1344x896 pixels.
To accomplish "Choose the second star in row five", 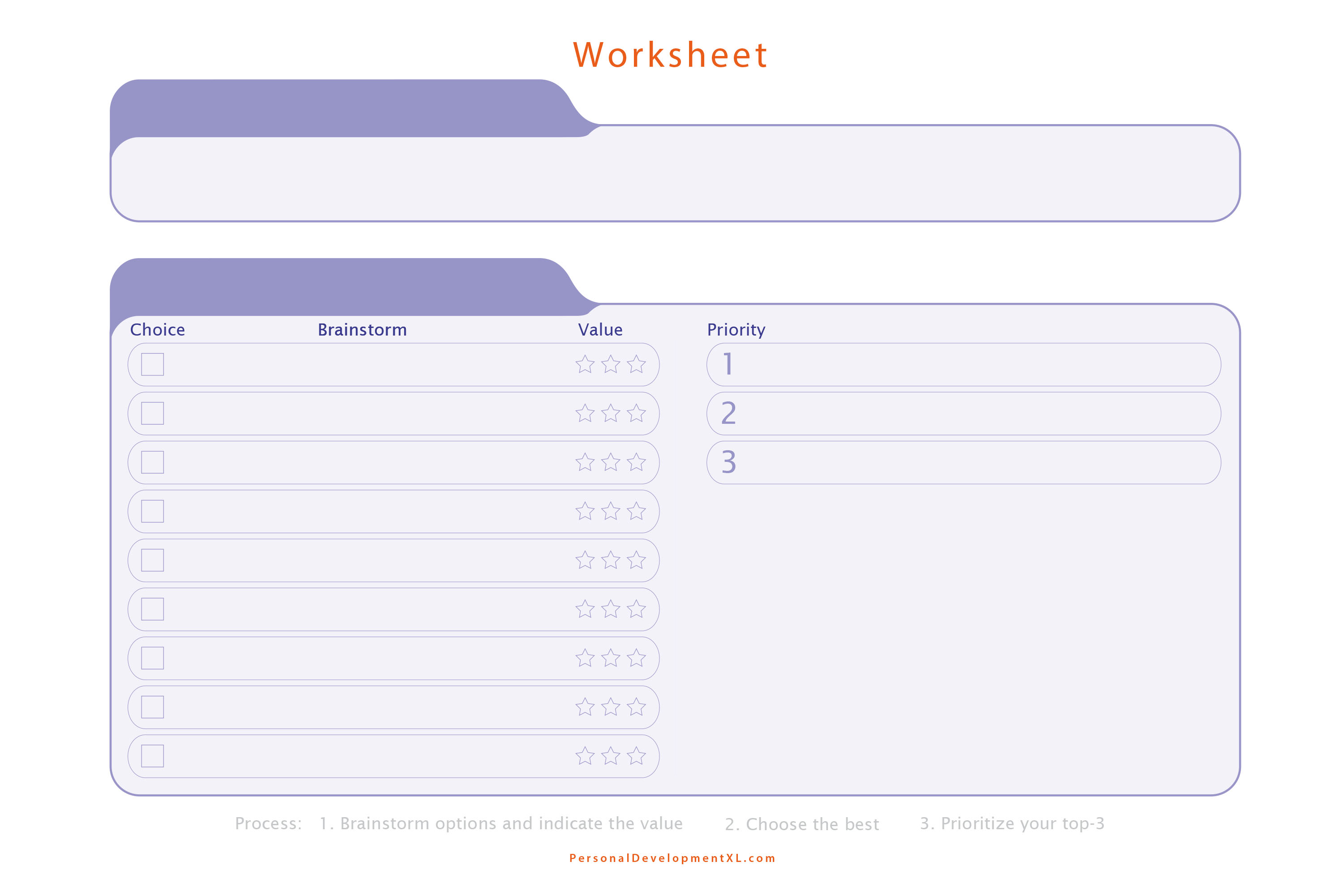I will (x=611, y=560).
